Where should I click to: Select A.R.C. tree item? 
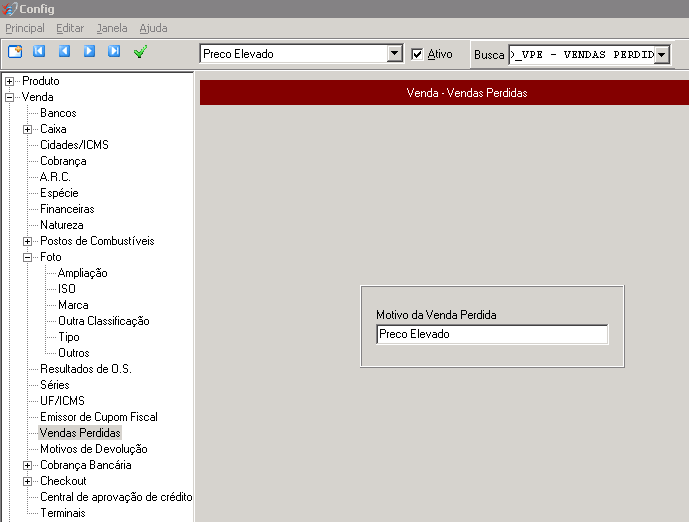[x=55, y=177]
